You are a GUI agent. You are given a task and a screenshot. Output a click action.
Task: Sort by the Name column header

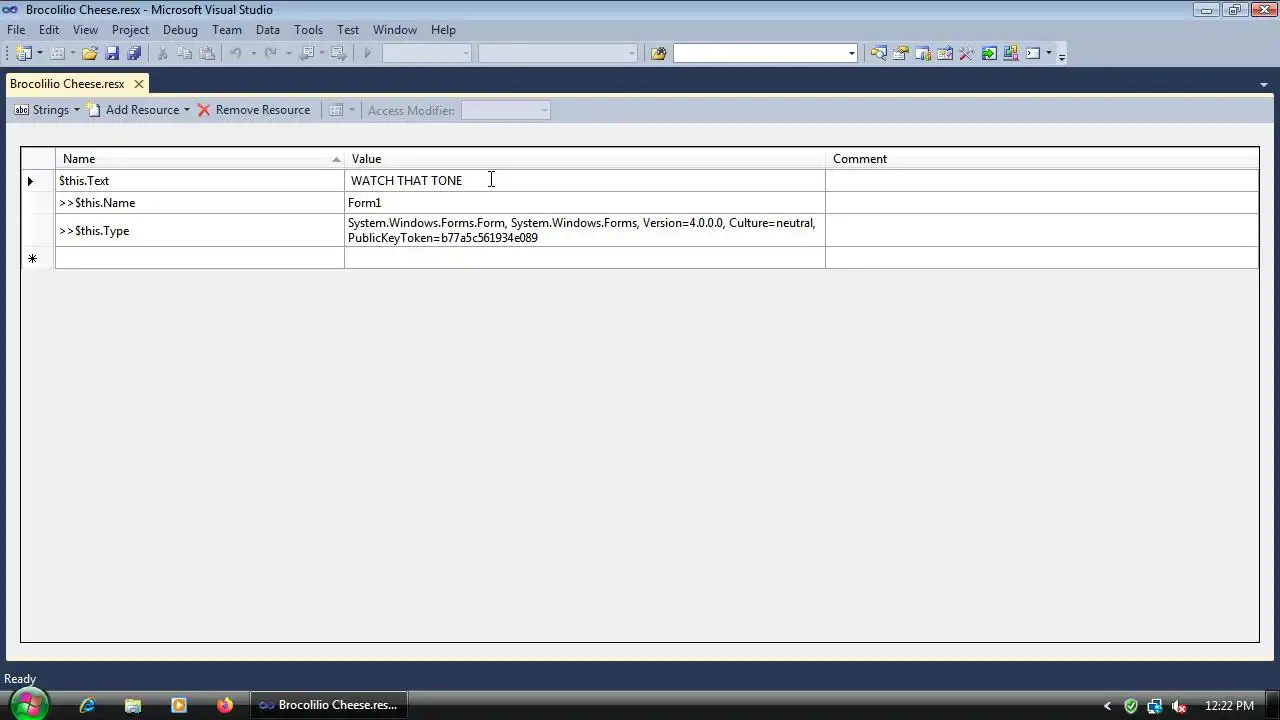pos(200,159)
